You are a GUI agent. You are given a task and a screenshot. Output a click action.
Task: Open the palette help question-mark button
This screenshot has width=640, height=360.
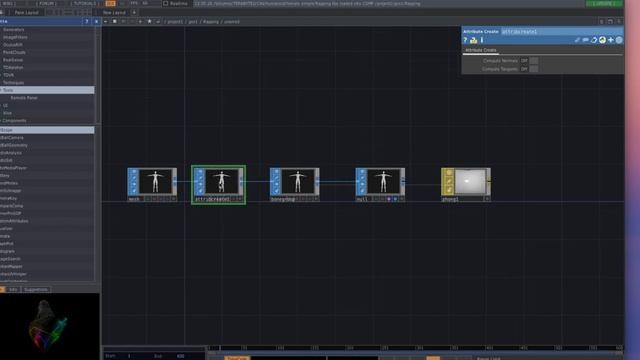87,21
